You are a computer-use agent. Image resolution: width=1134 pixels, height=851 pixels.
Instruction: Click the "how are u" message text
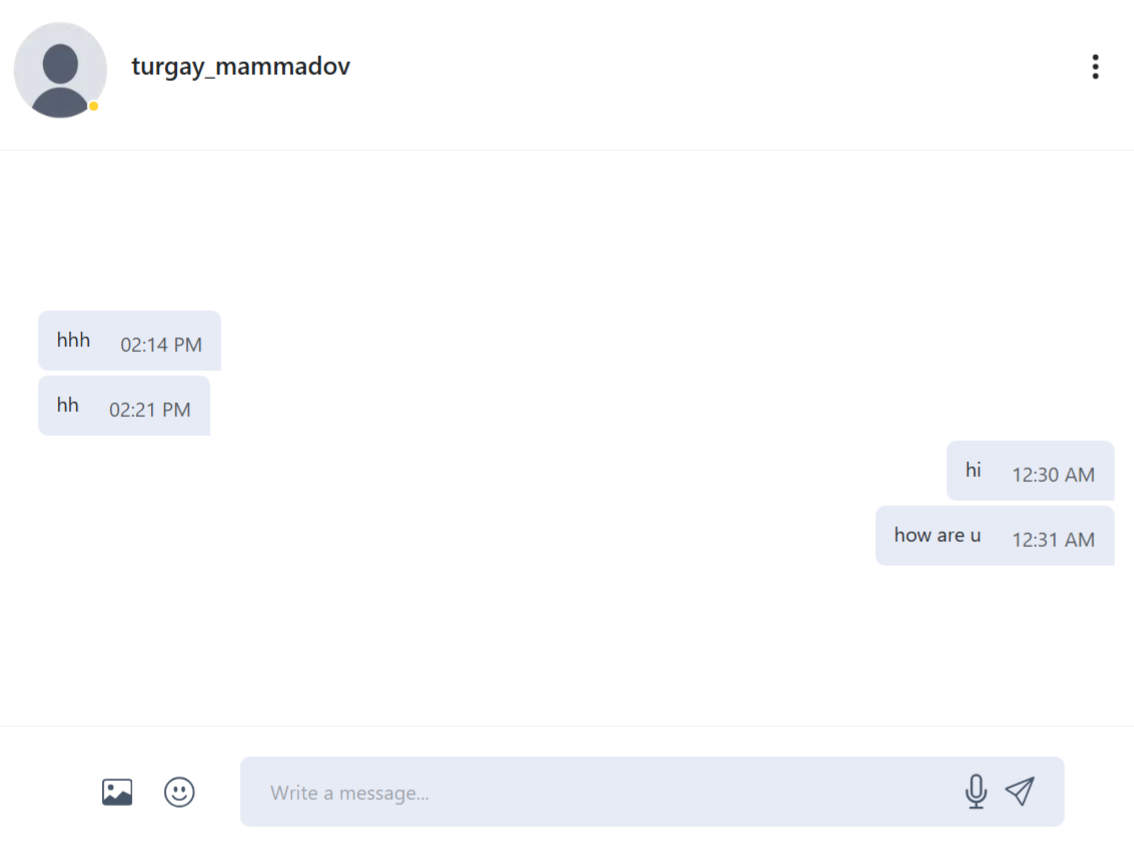click(x=937, y=535)
